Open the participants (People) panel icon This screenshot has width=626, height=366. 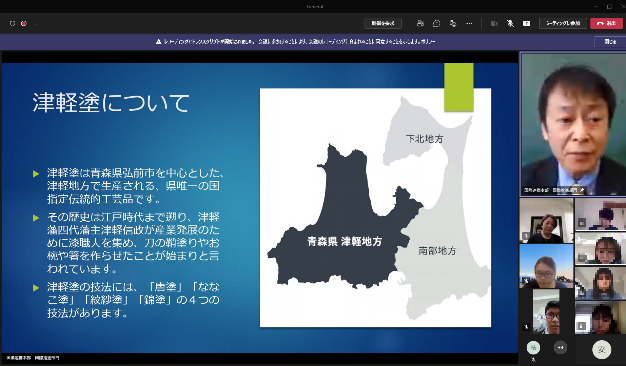pos(420,24)
